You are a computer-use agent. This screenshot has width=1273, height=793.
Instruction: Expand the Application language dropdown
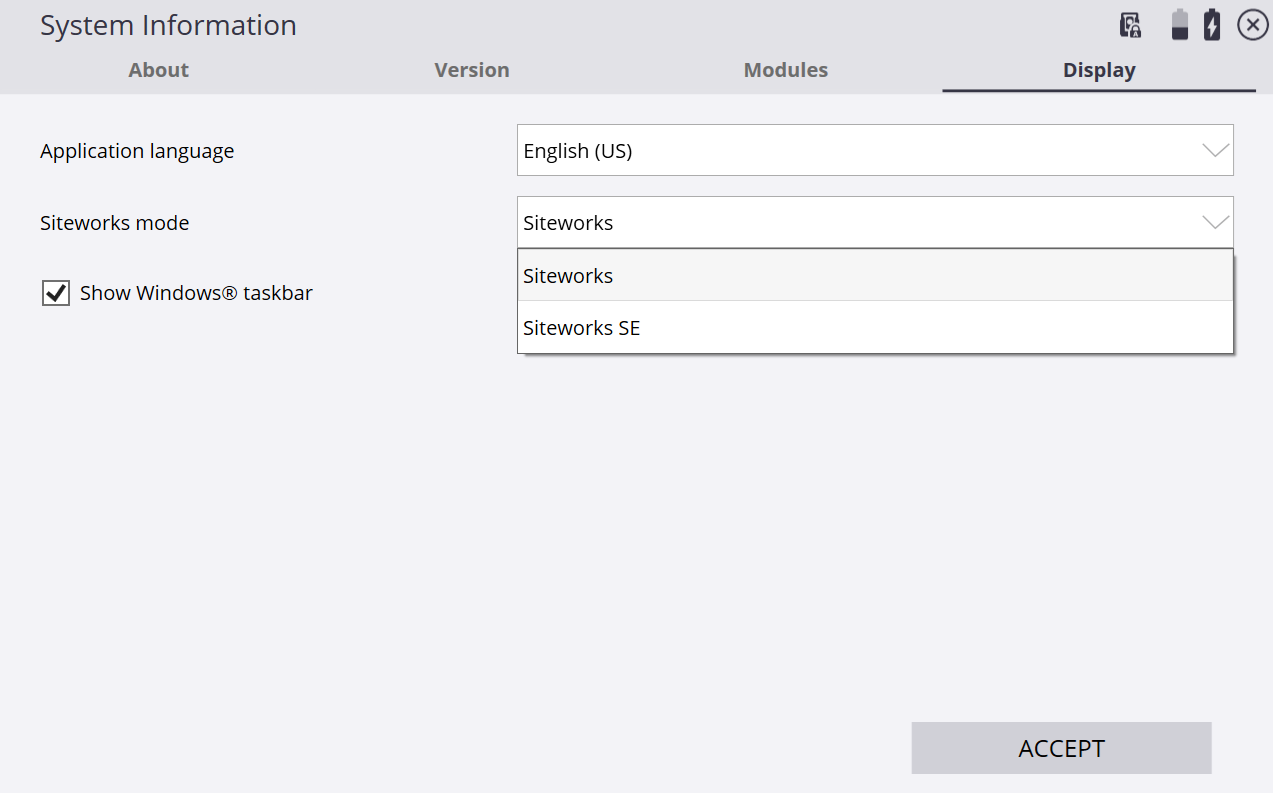coord(875,150)
